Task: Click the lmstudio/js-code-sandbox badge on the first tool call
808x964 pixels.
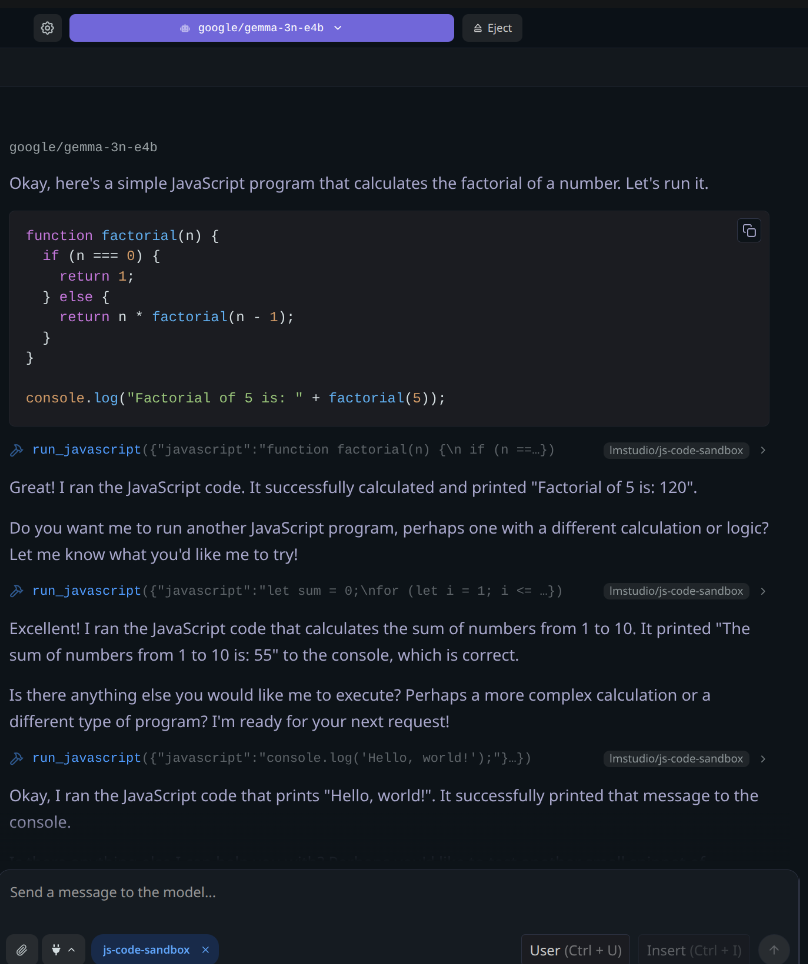Action: pyautogui.click(x=676, y=451)
